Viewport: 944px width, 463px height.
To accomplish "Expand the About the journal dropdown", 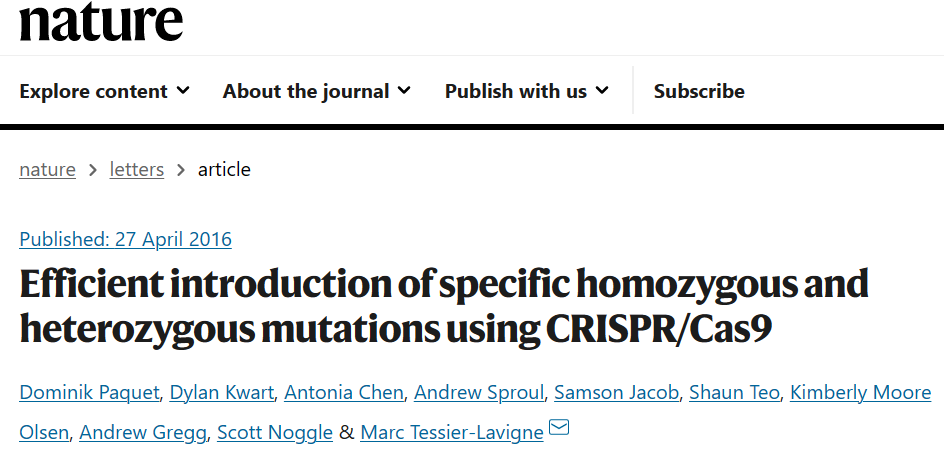I will pos(317,91).
